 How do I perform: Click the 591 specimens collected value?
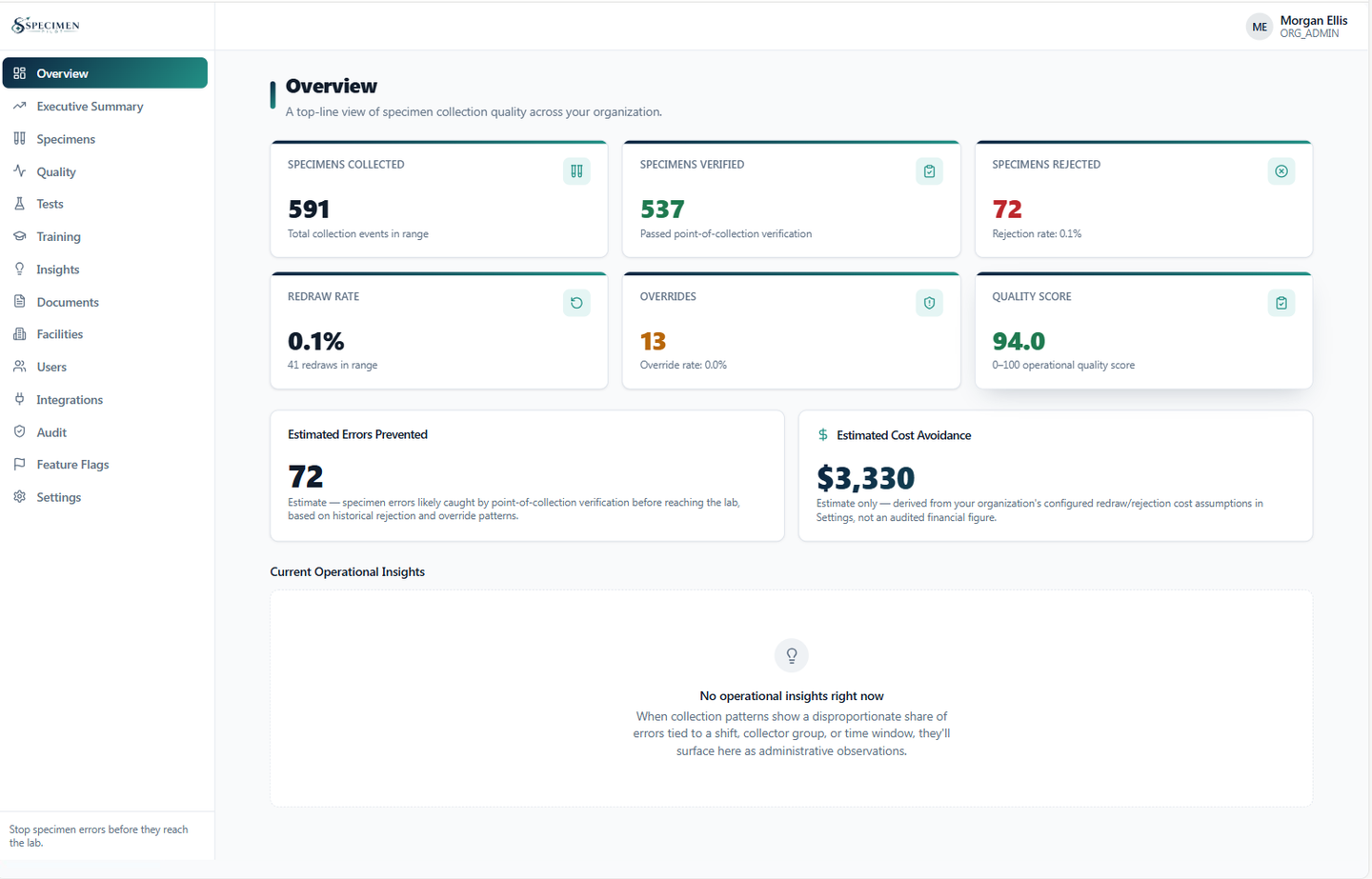point(309,209)
